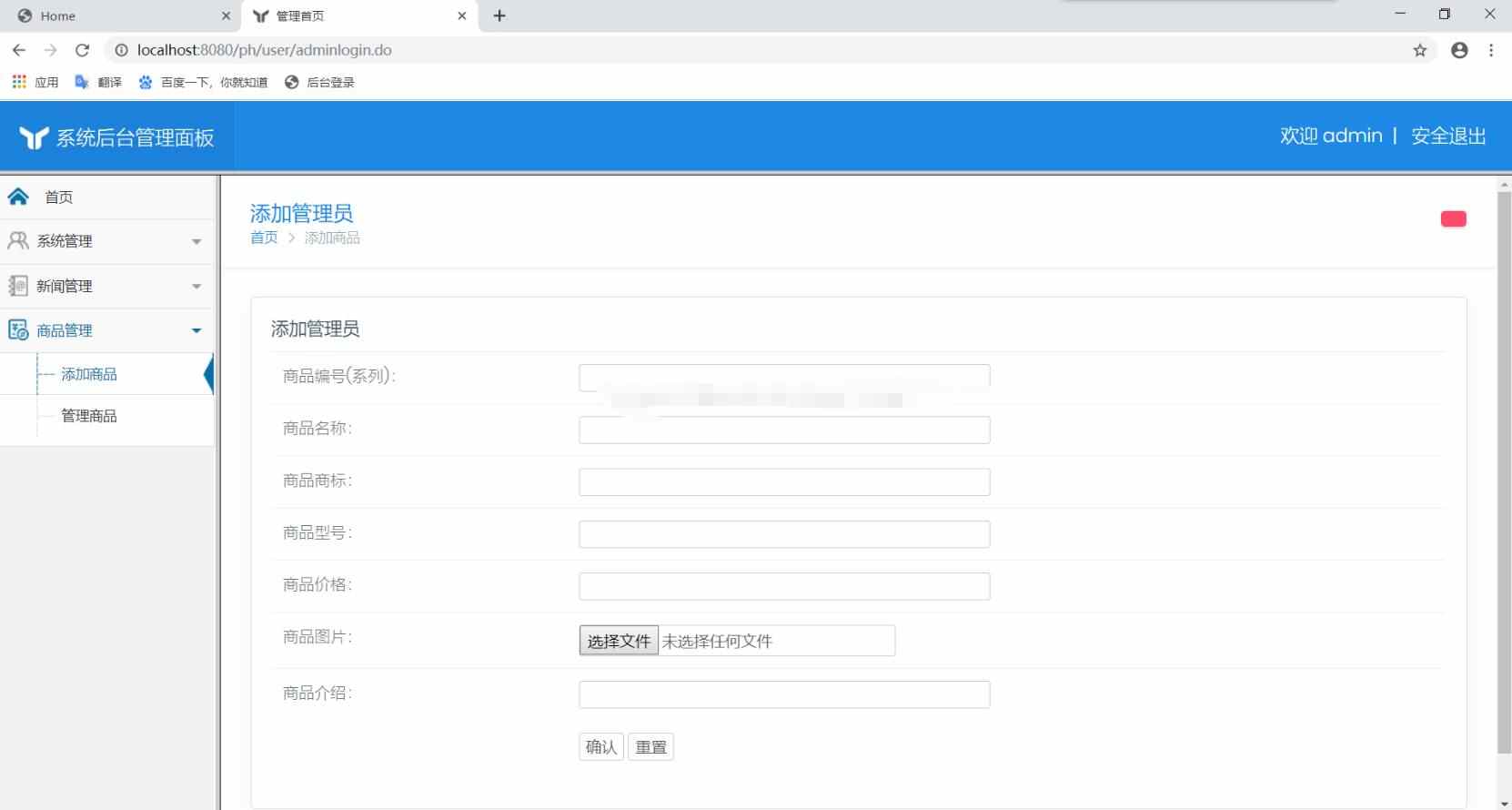Collapse the 商品管理 dropdown arrow
The image size is (1512, 810).
[x=197, y=330]
